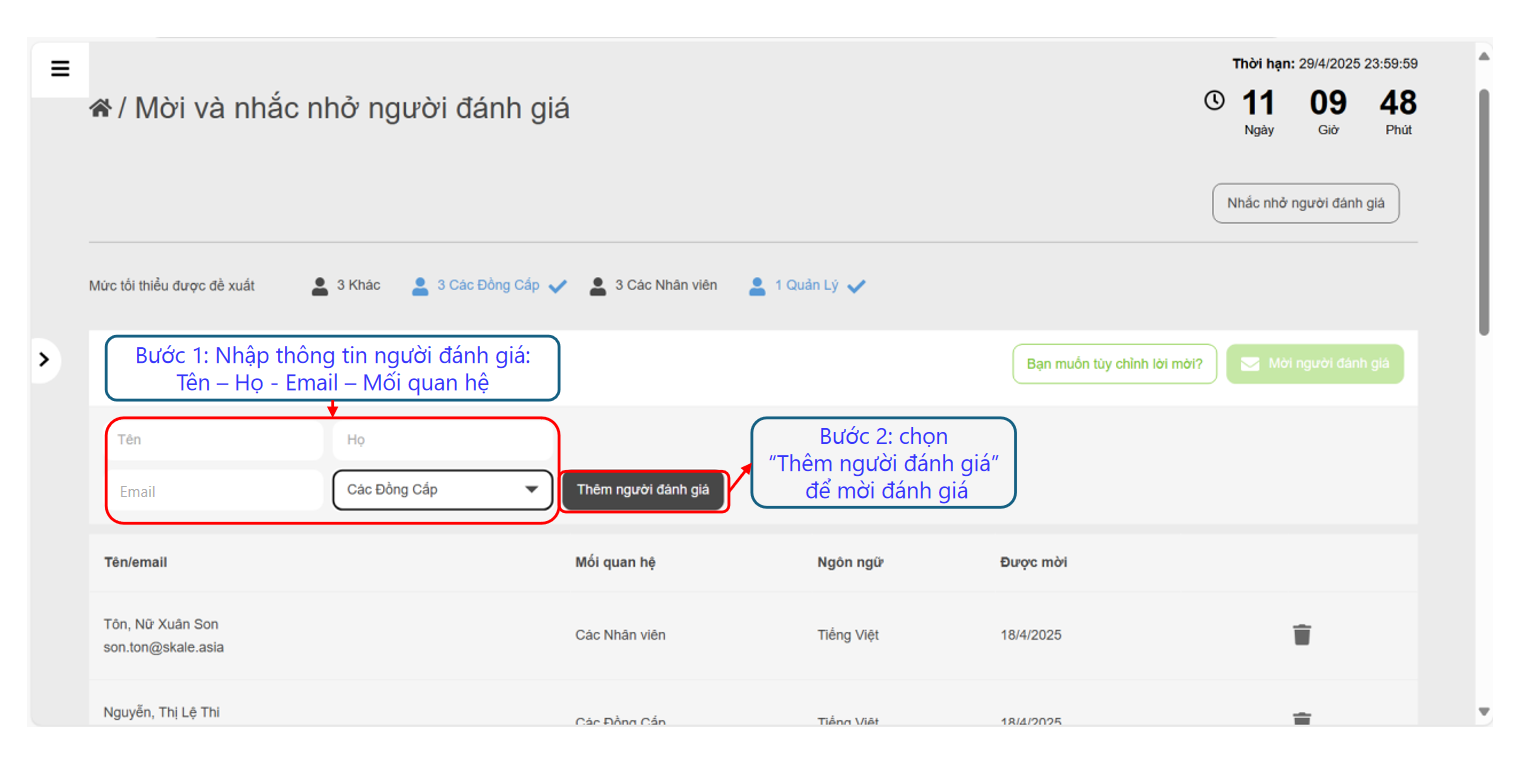Click the Email input field
The width and height of the screenshot is (1518, 761).
[x=215, y=491]
